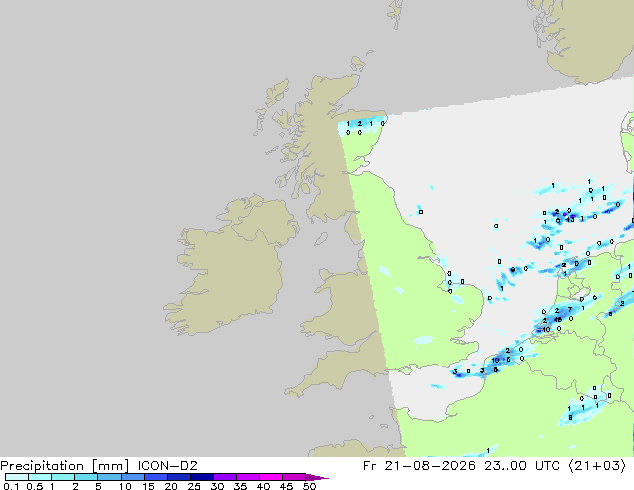634x490 pixels.
Task: Select the 5 to 10 mm legend swatch
Action: coord(110,477)
